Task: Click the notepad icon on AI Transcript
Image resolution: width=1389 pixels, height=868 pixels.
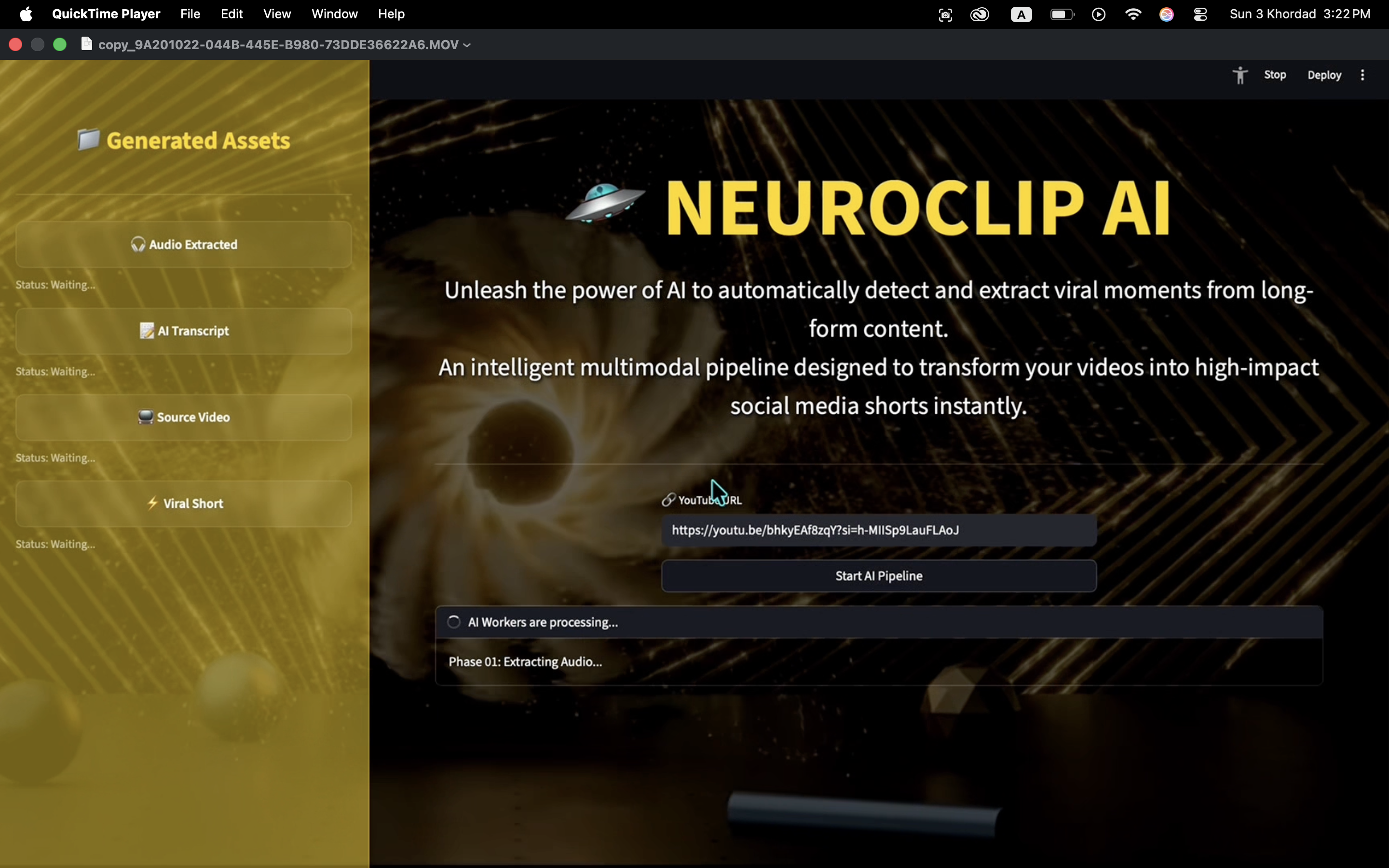Action: (x=147, y=331)
